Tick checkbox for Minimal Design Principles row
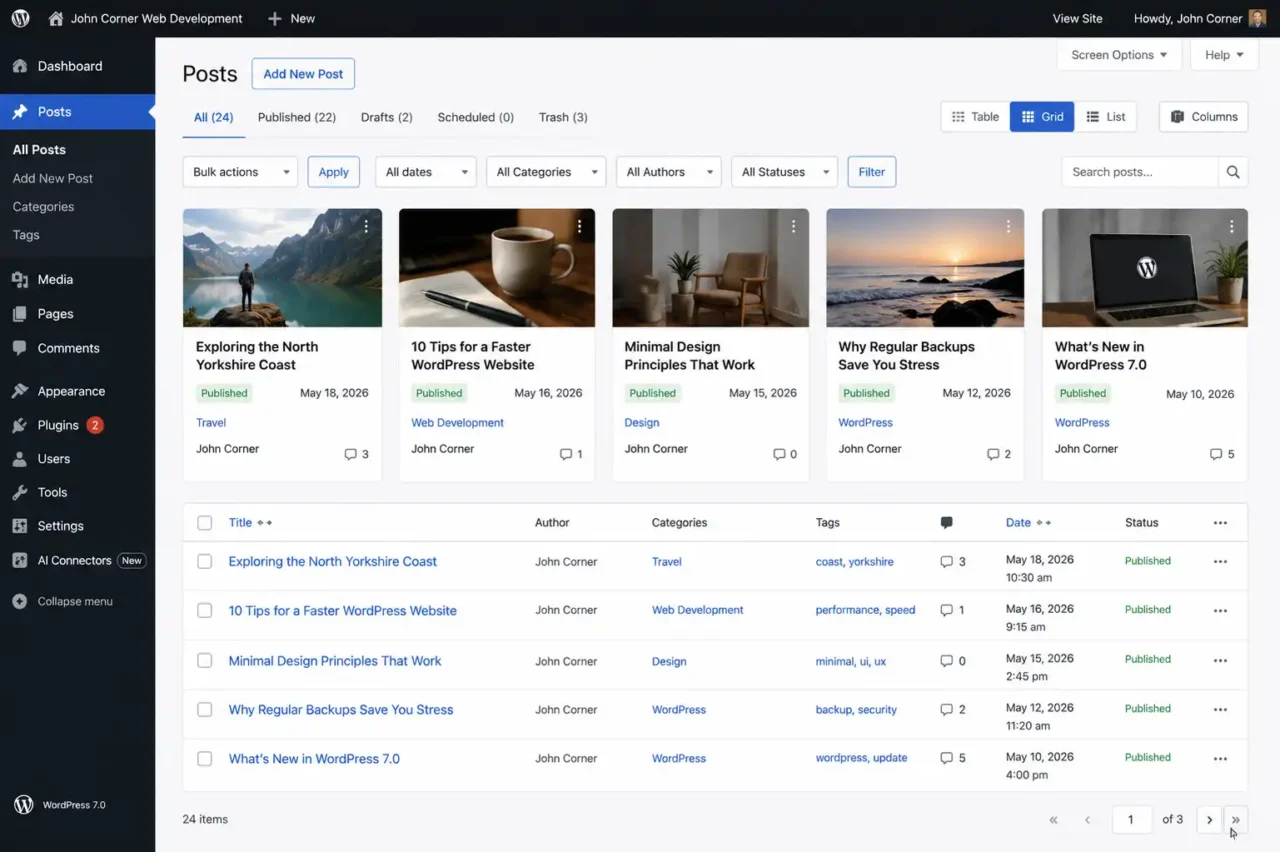 [205, 661]
